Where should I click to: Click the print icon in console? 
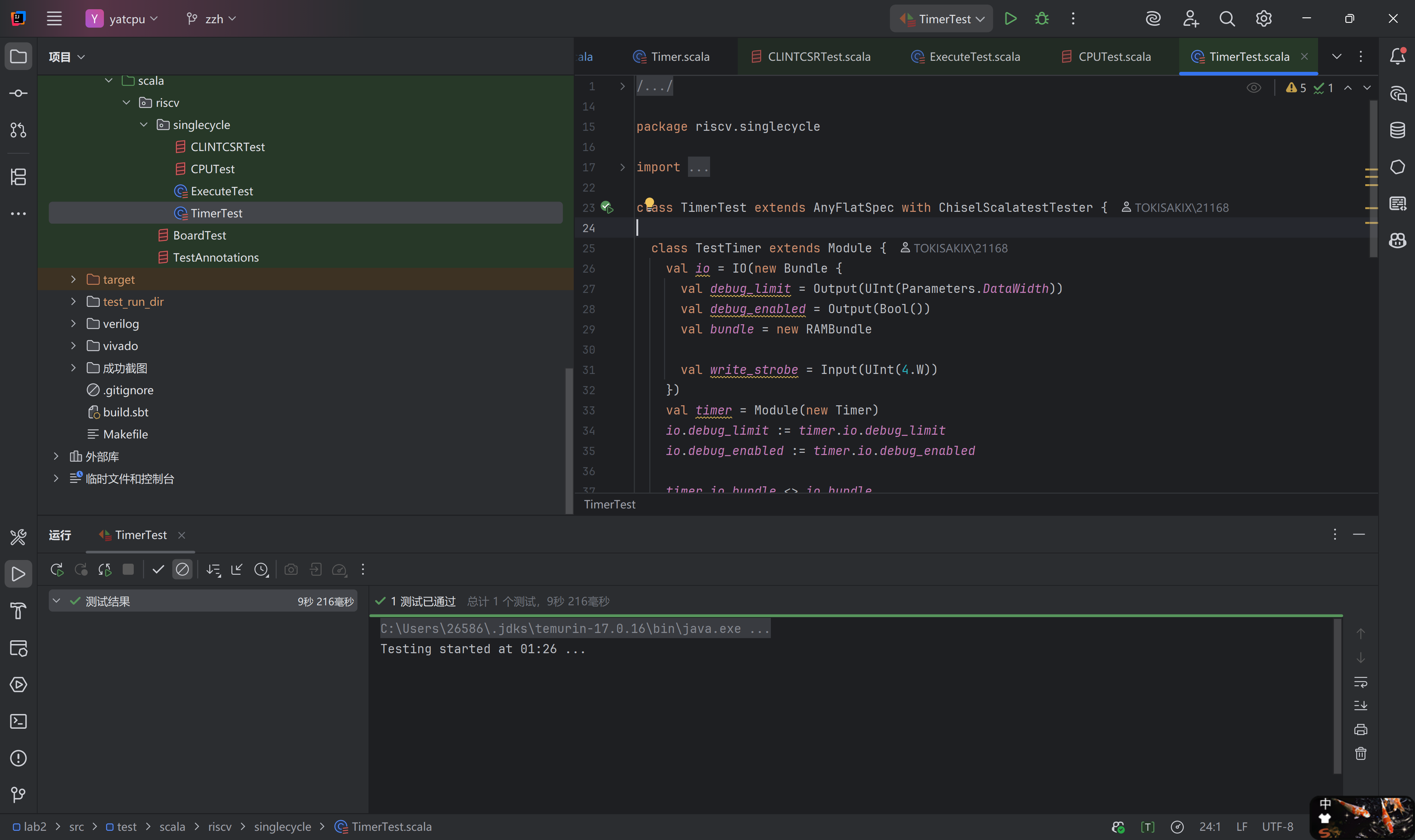1360,729
